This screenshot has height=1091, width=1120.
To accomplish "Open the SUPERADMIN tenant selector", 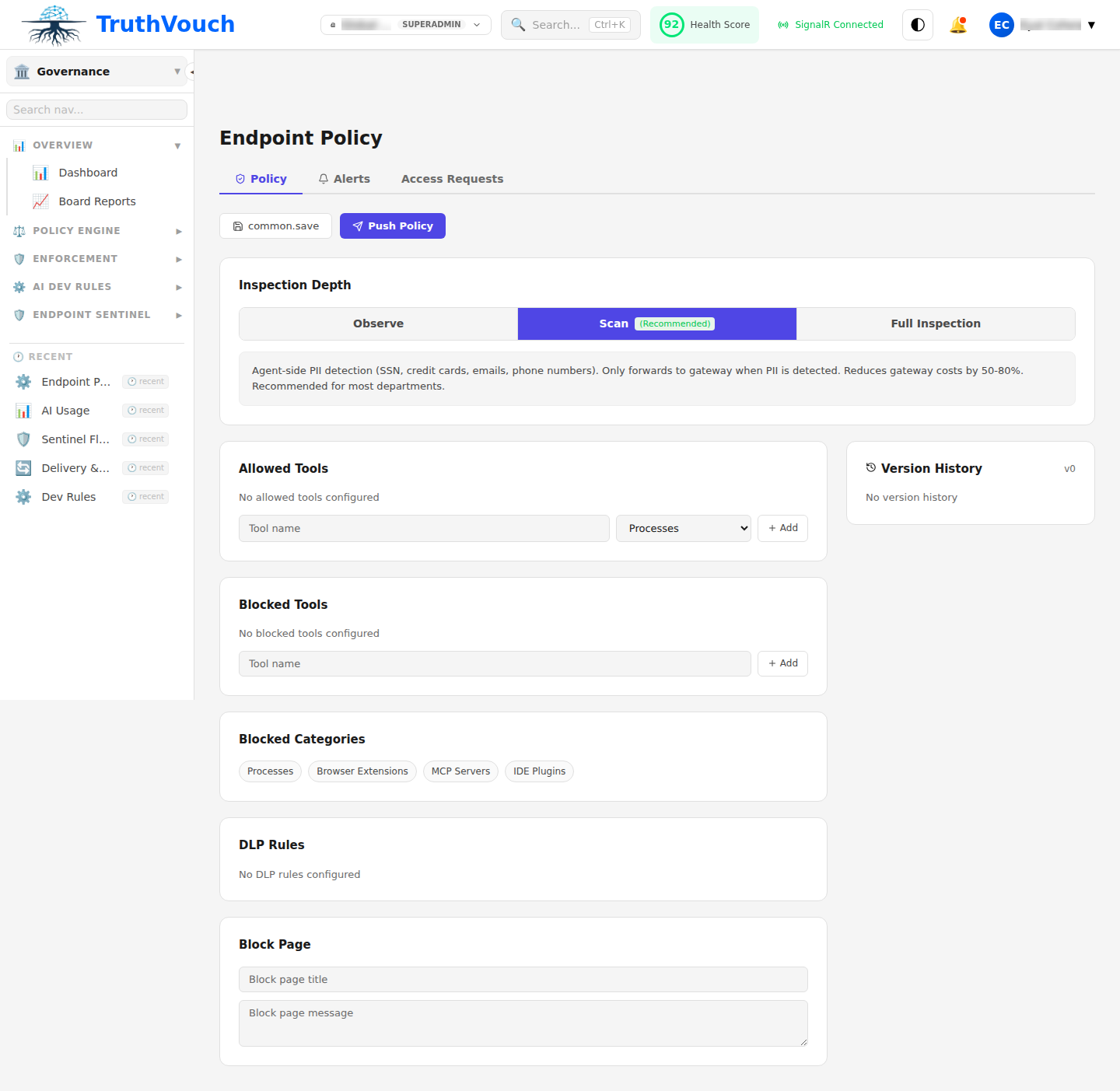I will (405, 24).
